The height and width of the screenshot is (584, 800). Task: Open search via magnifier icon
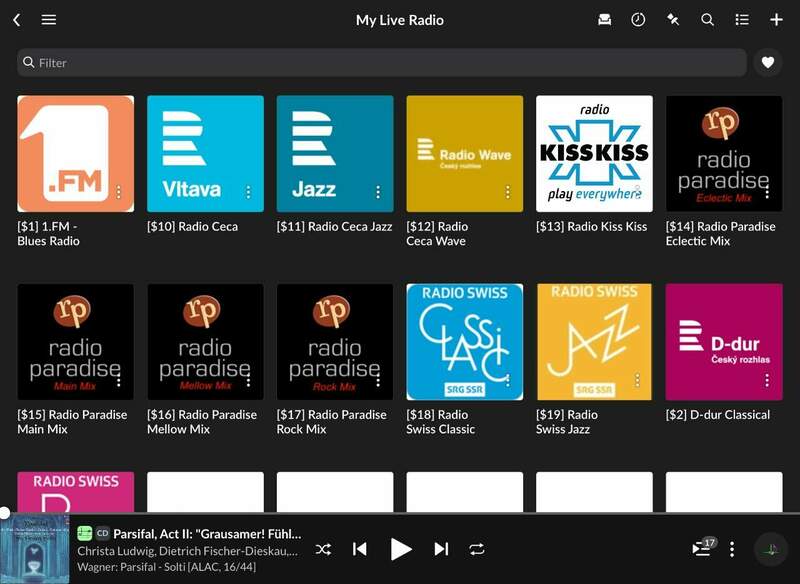click(707, 20)
